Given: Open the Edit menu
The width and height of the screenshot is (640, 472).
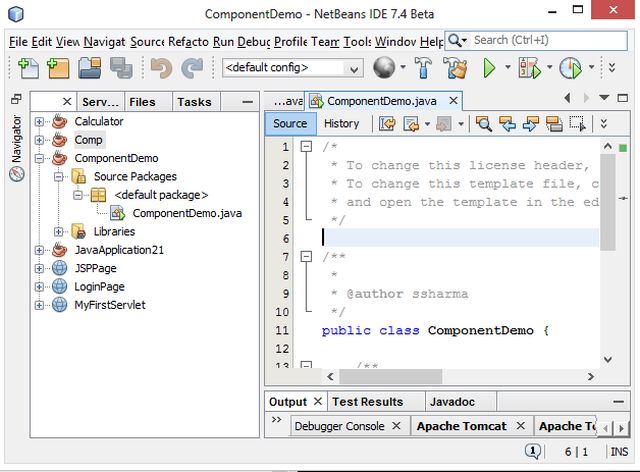Looking at the screenshot, I should point(42,42).
